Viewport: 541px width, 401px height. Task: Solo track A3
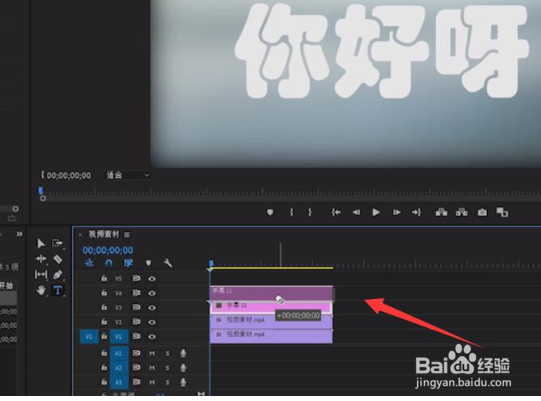pos(167,382)
